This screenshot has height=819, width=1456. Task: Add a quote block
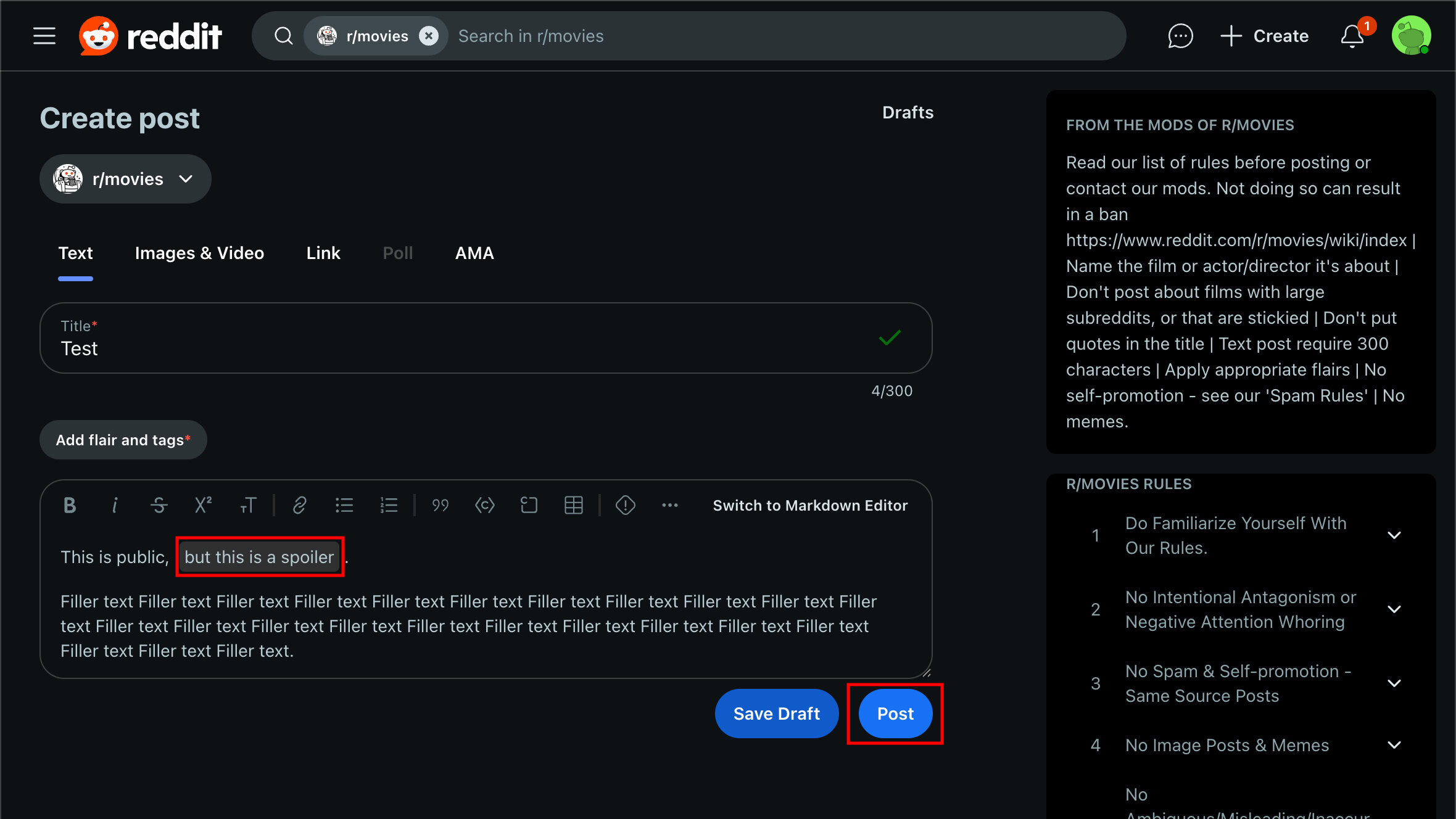440,505
